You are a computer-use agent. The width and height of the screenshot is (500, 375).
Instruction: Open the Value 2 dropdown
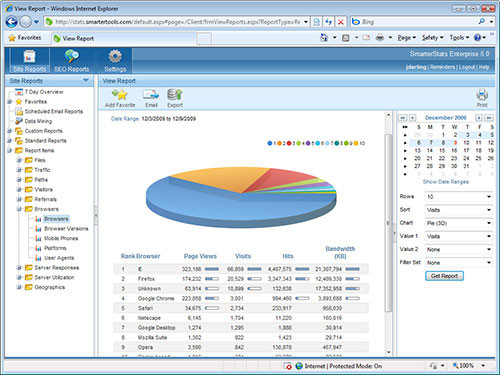[x=459, y=249]
